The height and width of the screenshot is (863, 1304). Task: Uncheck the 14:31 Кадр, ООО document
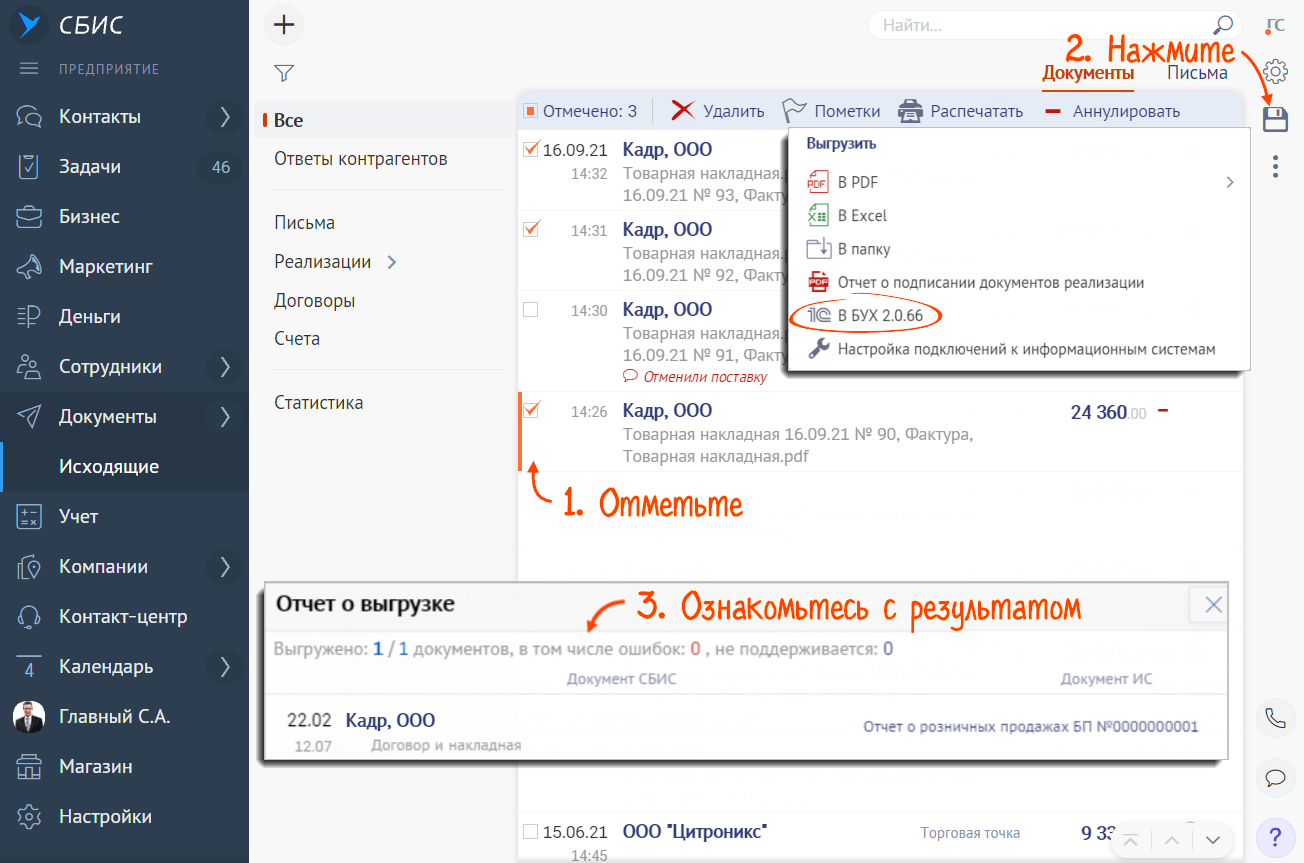531,229
